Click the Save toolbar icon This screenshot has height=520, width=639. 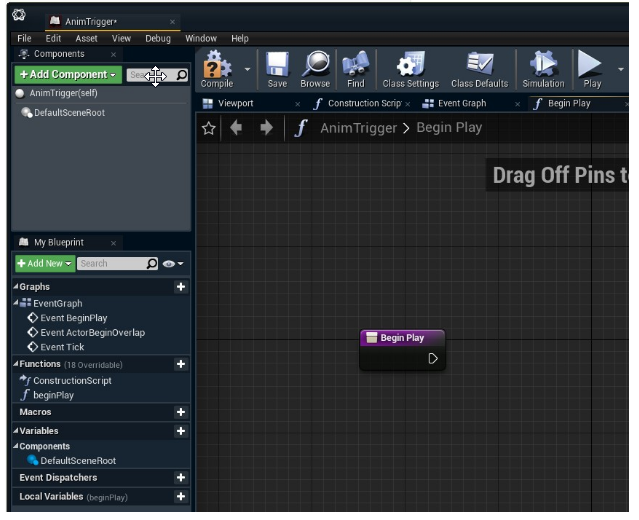point(277,69)
